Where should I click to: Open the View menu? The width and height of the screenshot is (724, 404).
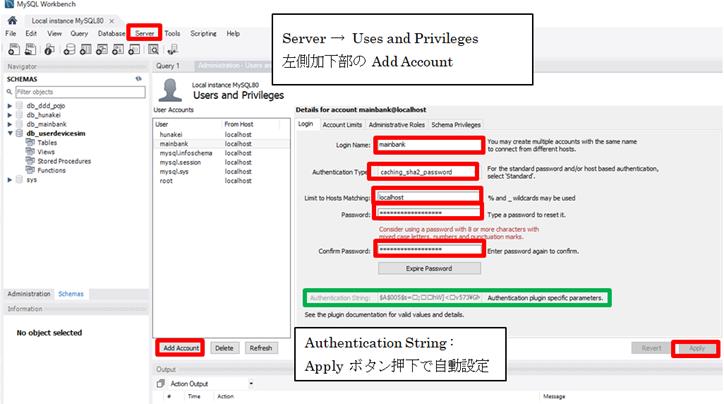[54, 33]
